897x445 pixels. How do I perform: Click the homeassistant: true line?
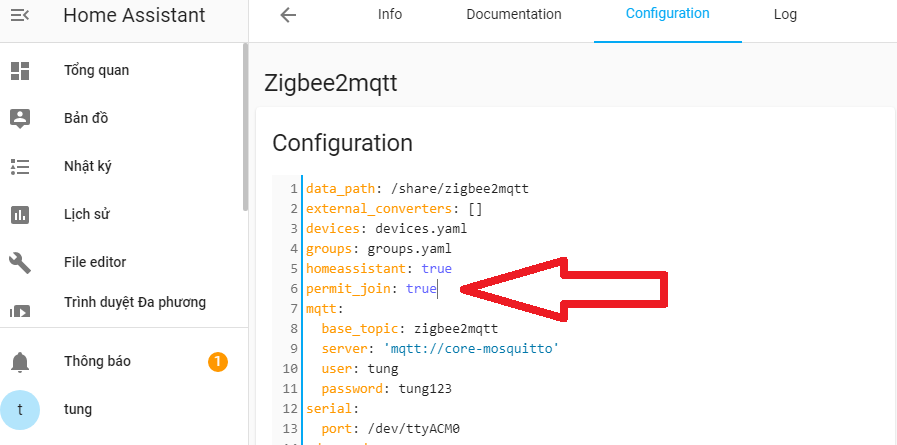click(379, 269)
